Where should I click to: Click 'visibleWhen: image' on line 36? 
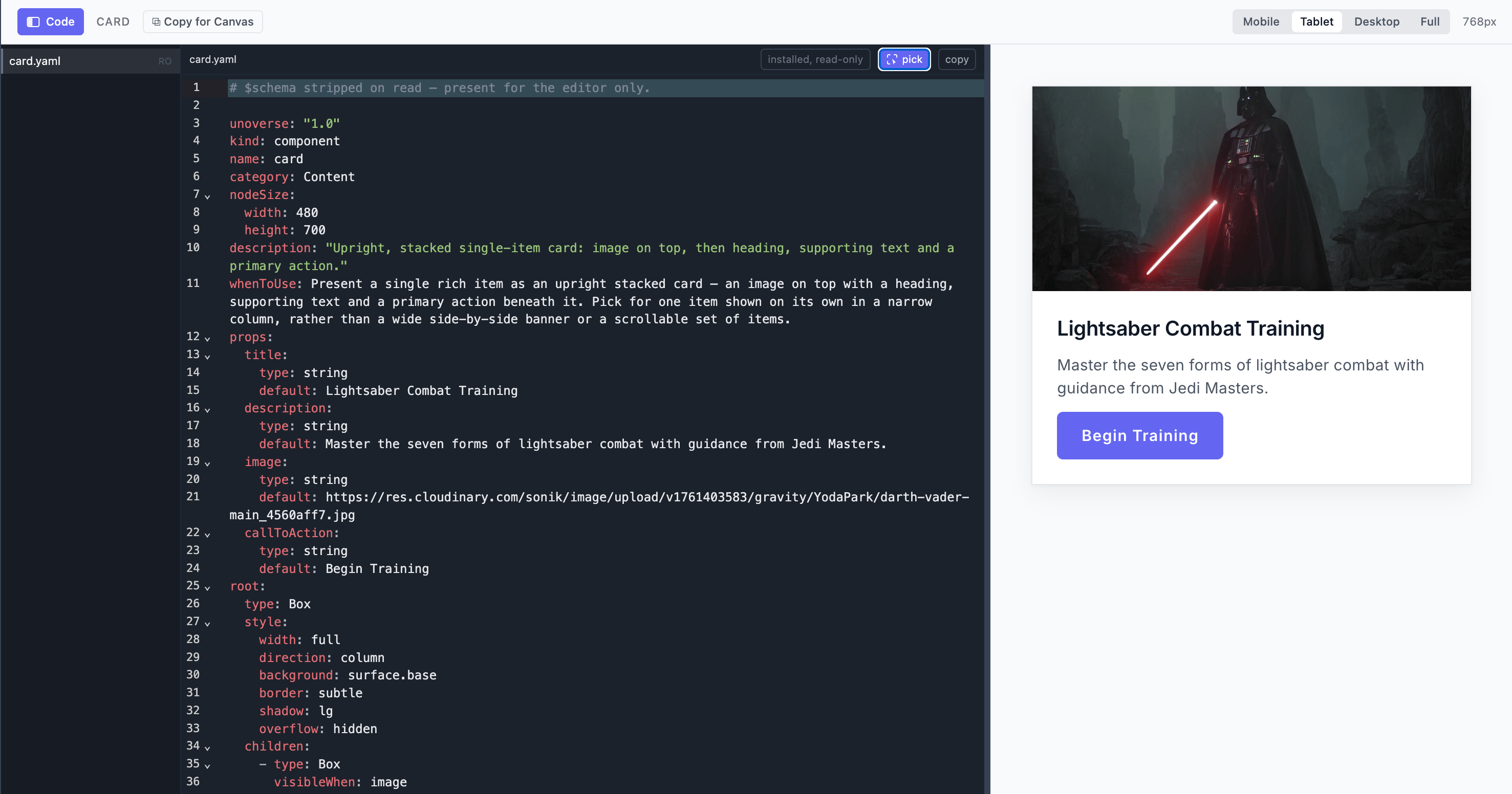click(x=340, y=782)
